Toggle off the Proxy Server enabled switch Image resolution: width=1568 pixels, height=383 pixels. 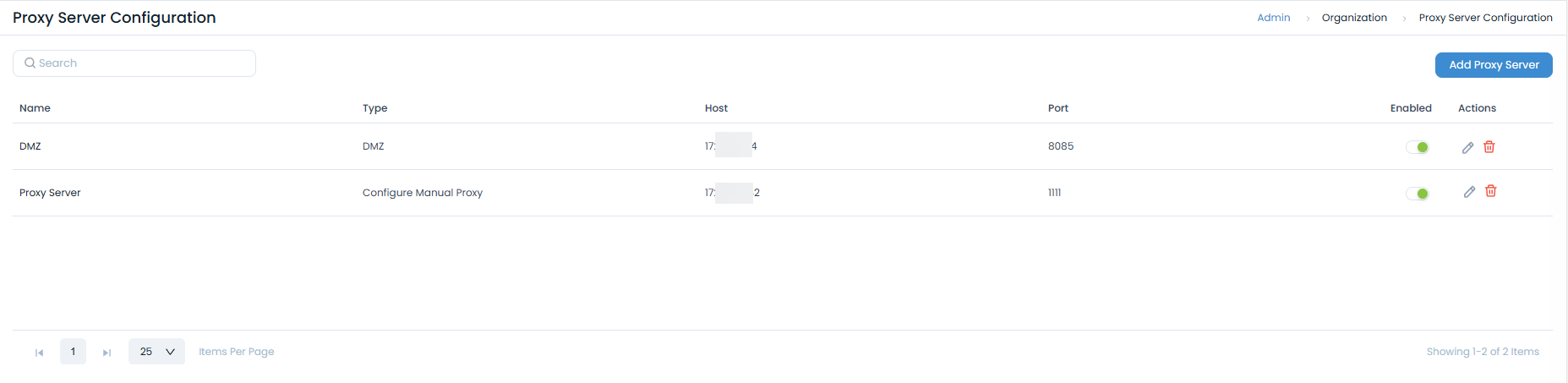[1418, 194]
